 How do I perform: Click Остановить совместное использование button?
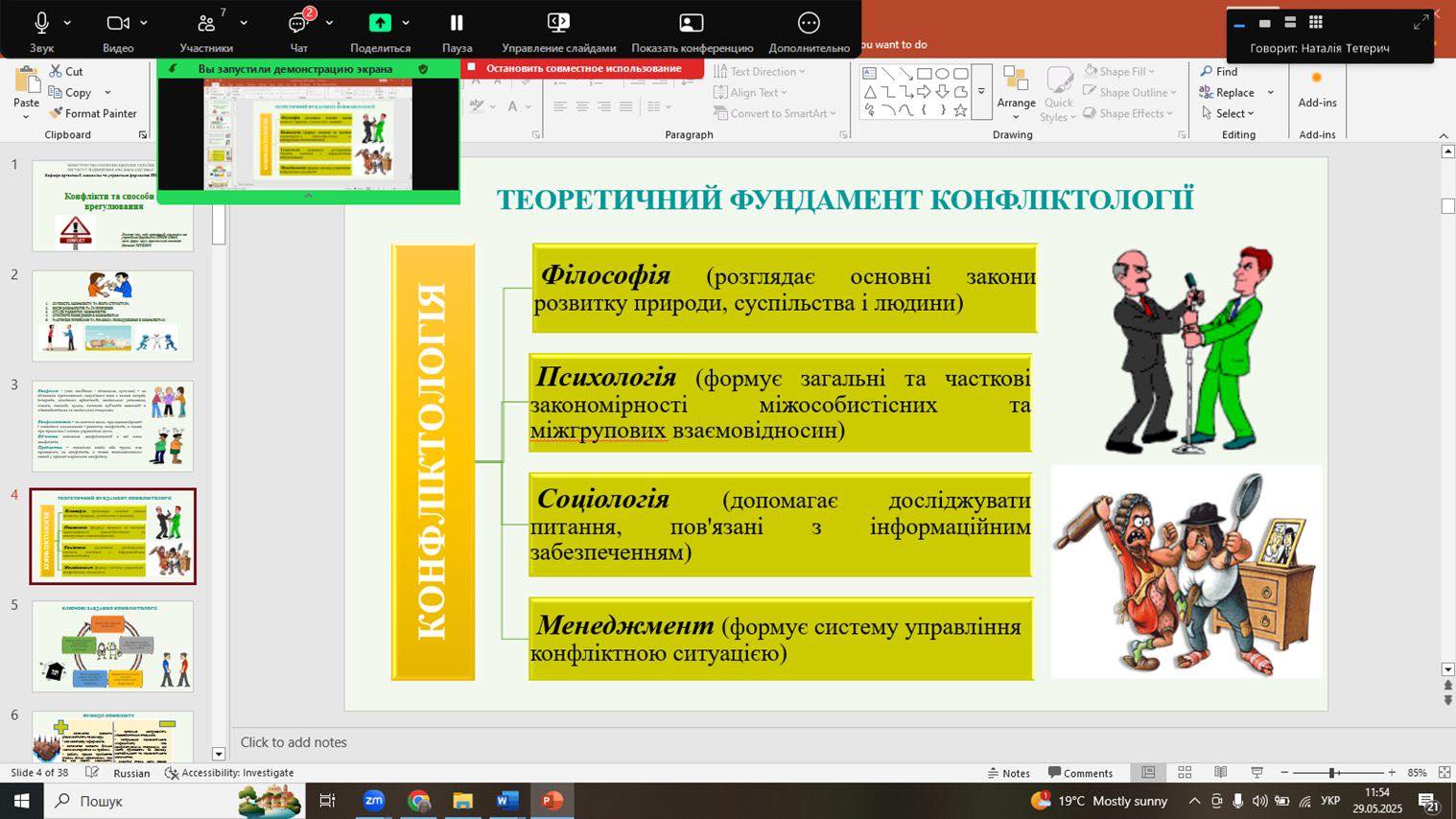[x=582, y=68]
